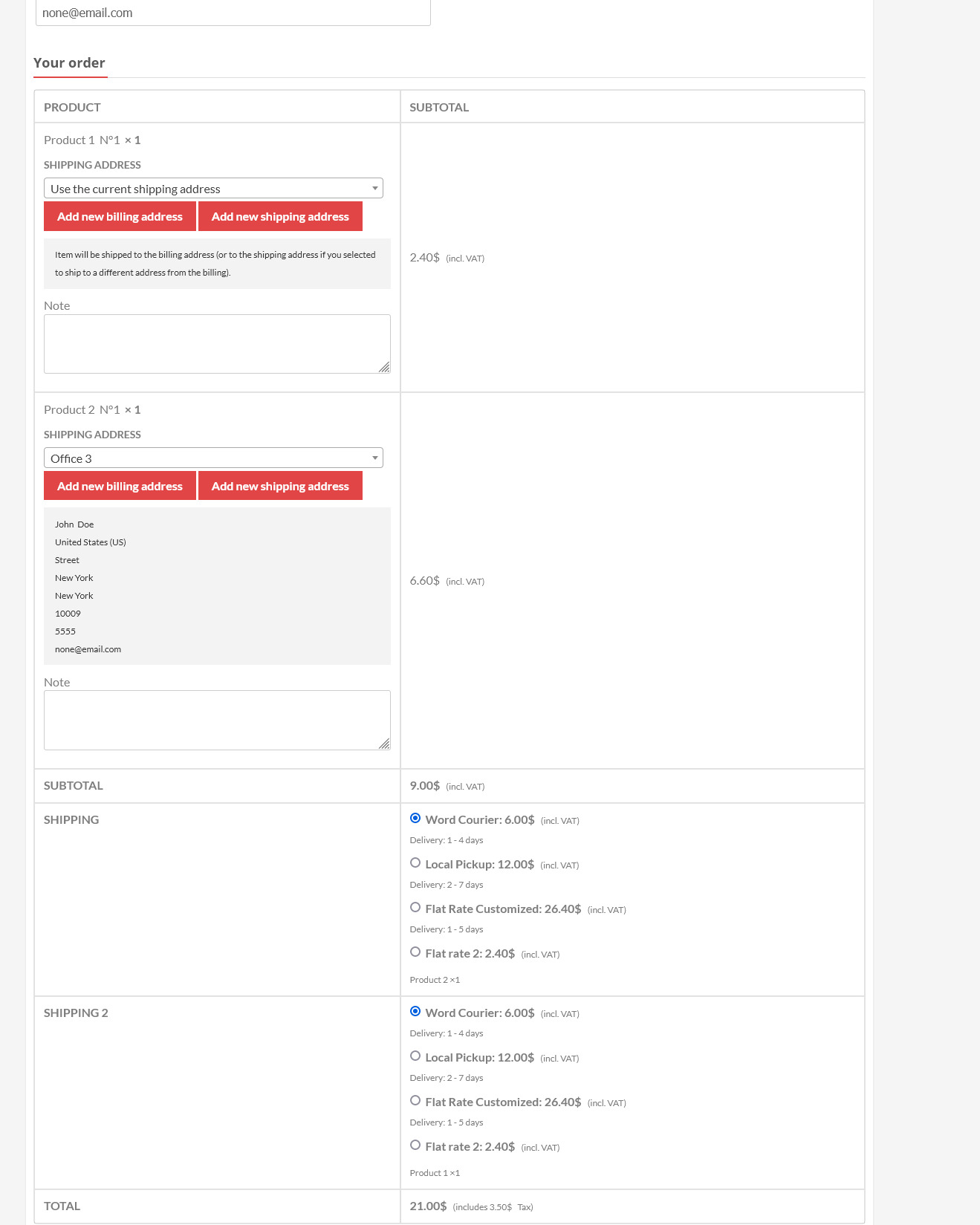This screenshot has height=1225, width=980.
Task: Select Word Courier under Shipping 2
Action: (415, 1012)
